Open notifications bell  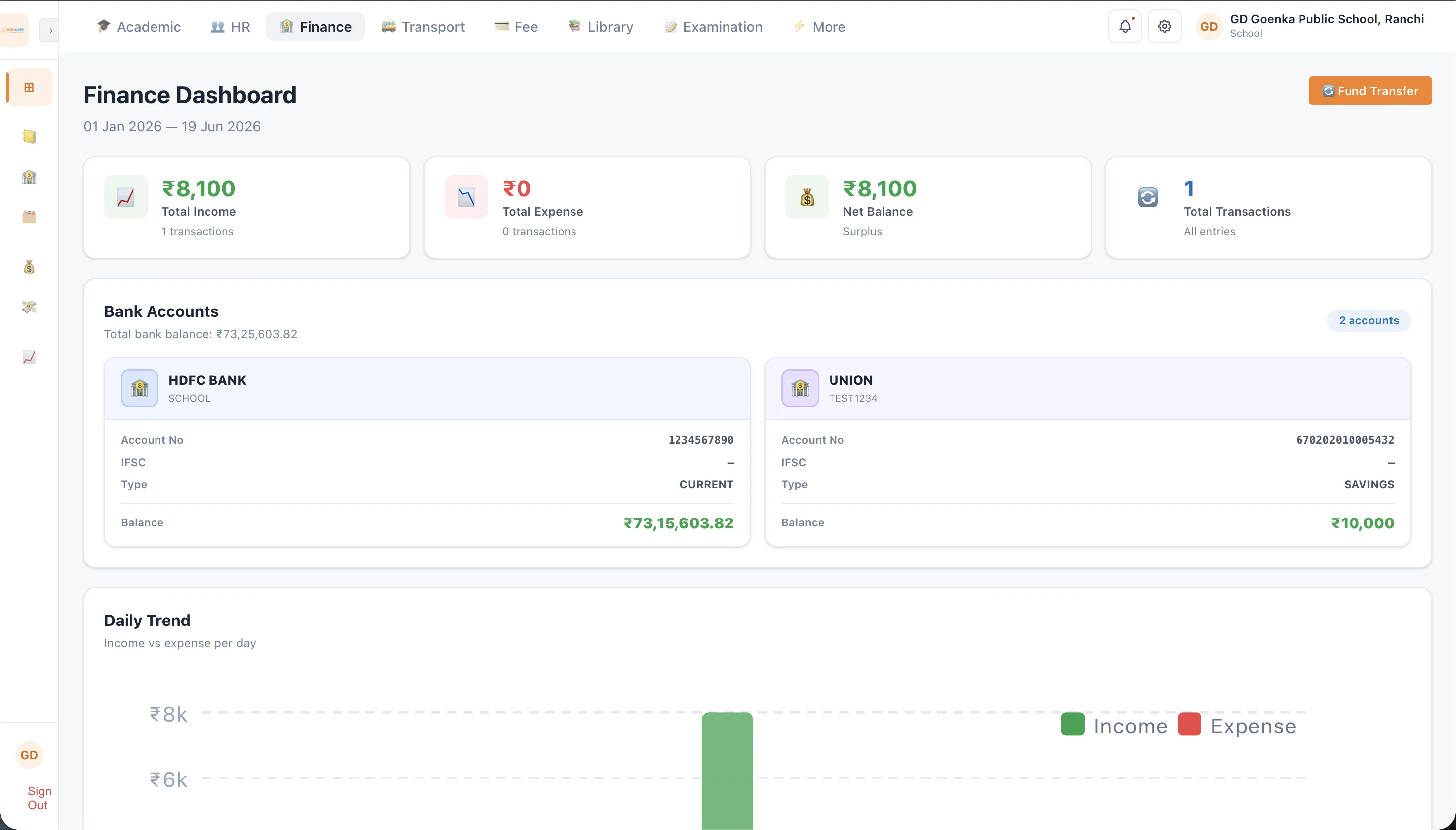[1124, 26]
